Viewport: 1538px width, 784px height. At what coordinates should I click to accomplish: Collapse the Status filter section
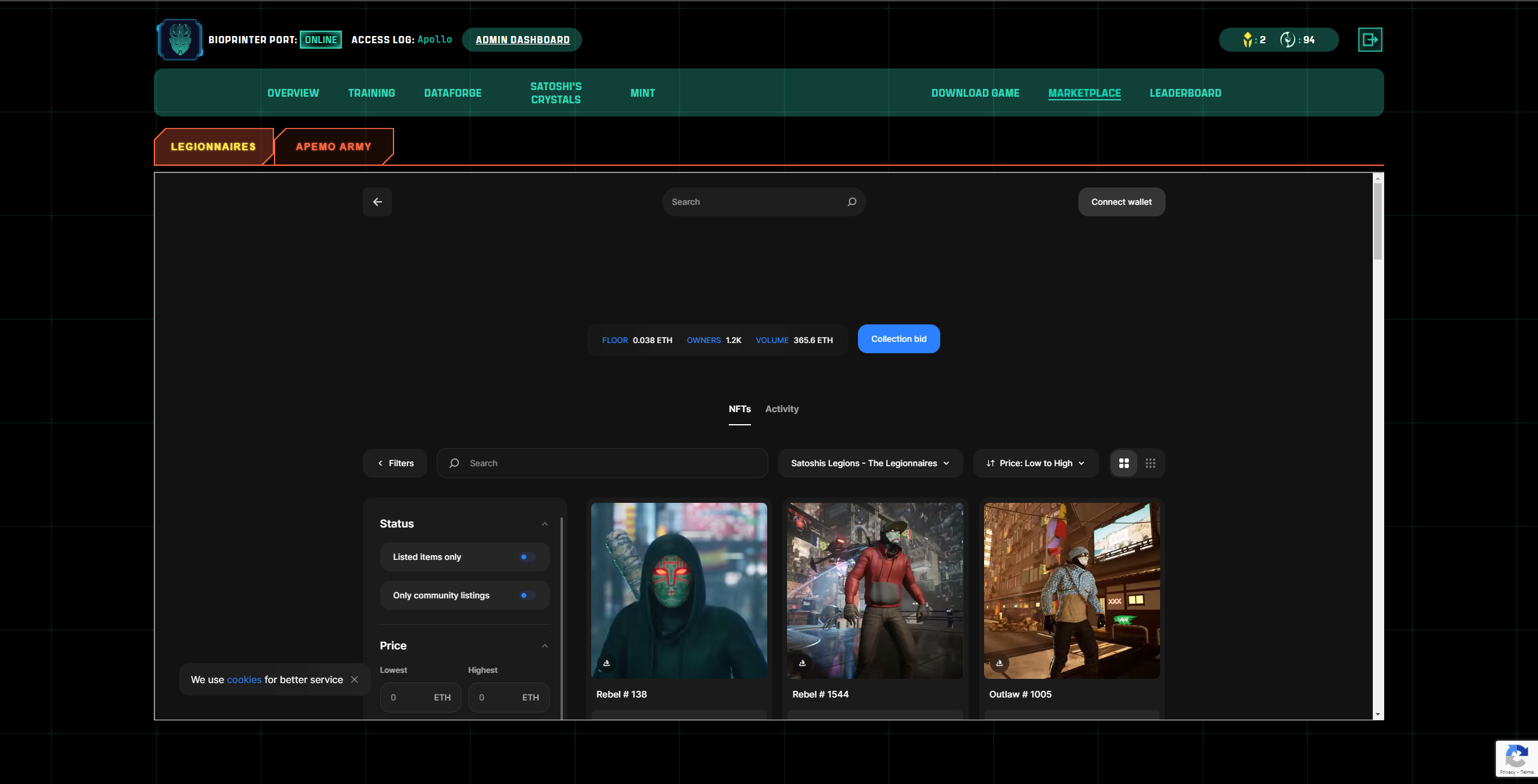(544, 524)
